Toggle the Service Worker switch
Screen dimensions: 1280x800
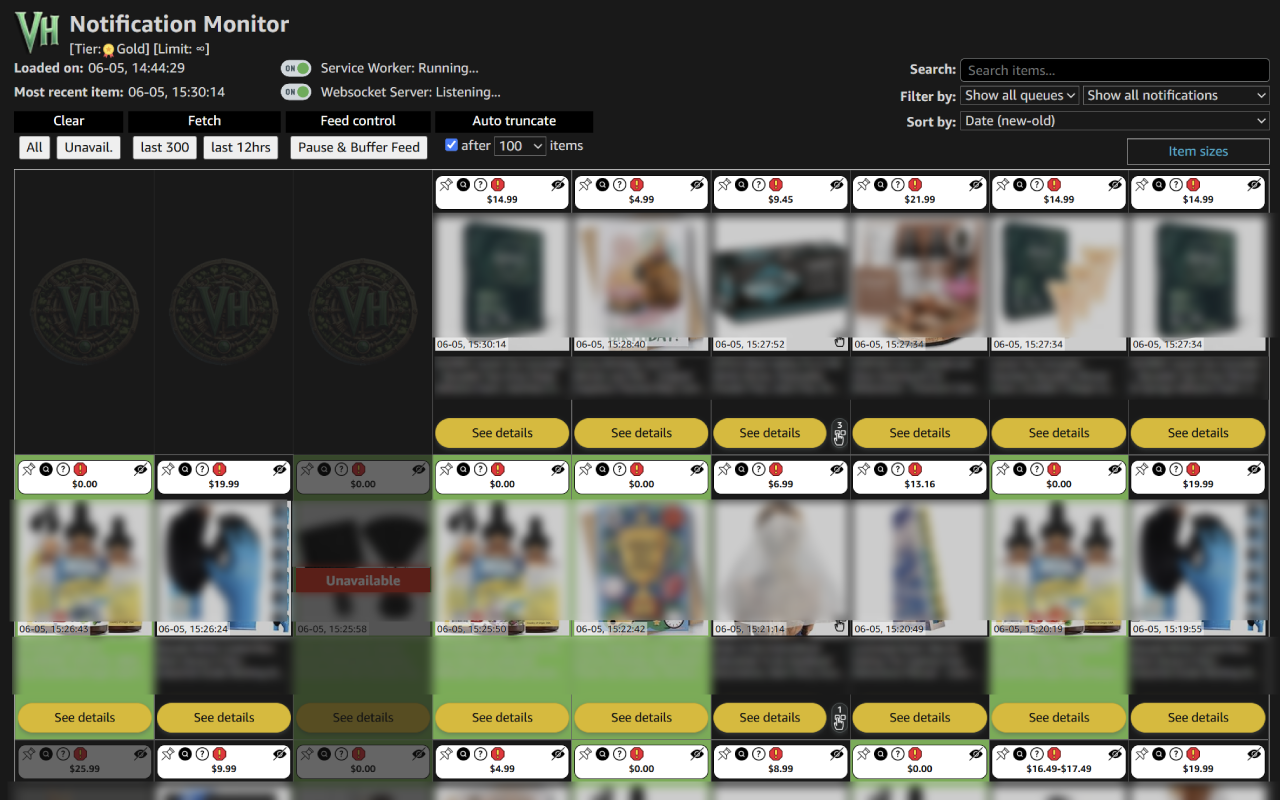tap(296, 68)
